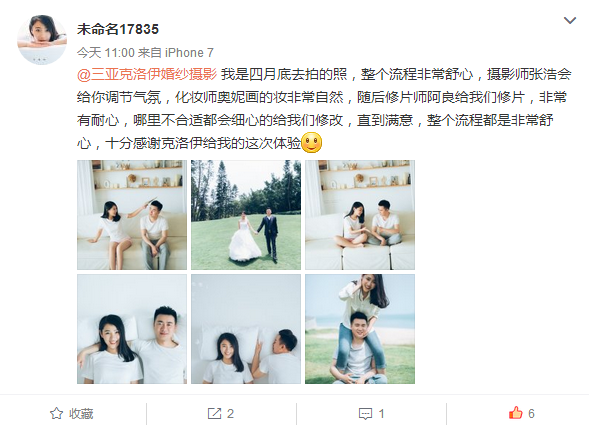Click the like count 6
Screen dimensions: 589x428
coord(531,414)
